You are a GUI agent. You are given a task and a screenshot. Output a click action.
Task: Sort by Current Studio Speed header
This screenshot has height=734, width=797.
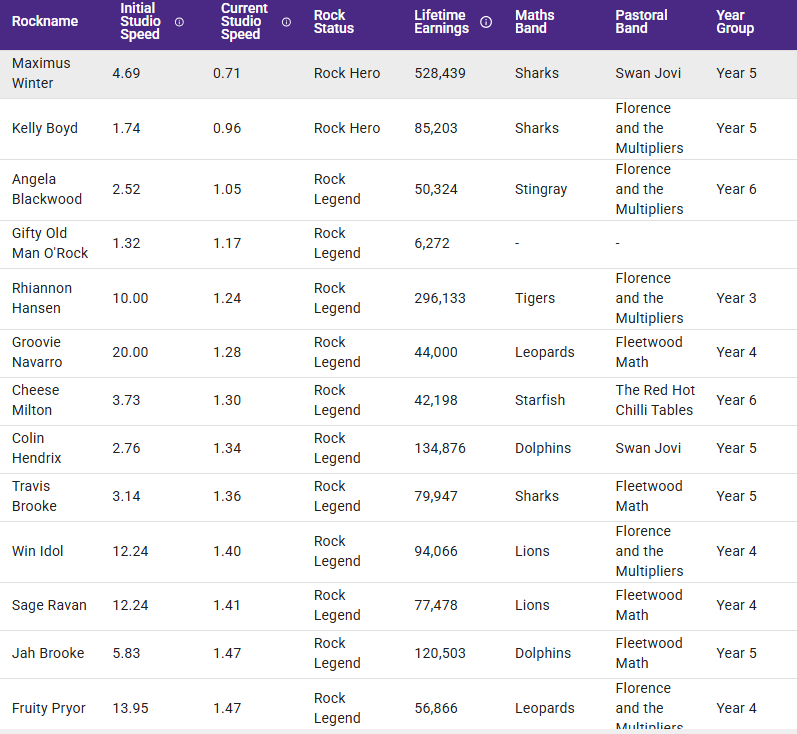pyautogui.click(x=244, y=22)
